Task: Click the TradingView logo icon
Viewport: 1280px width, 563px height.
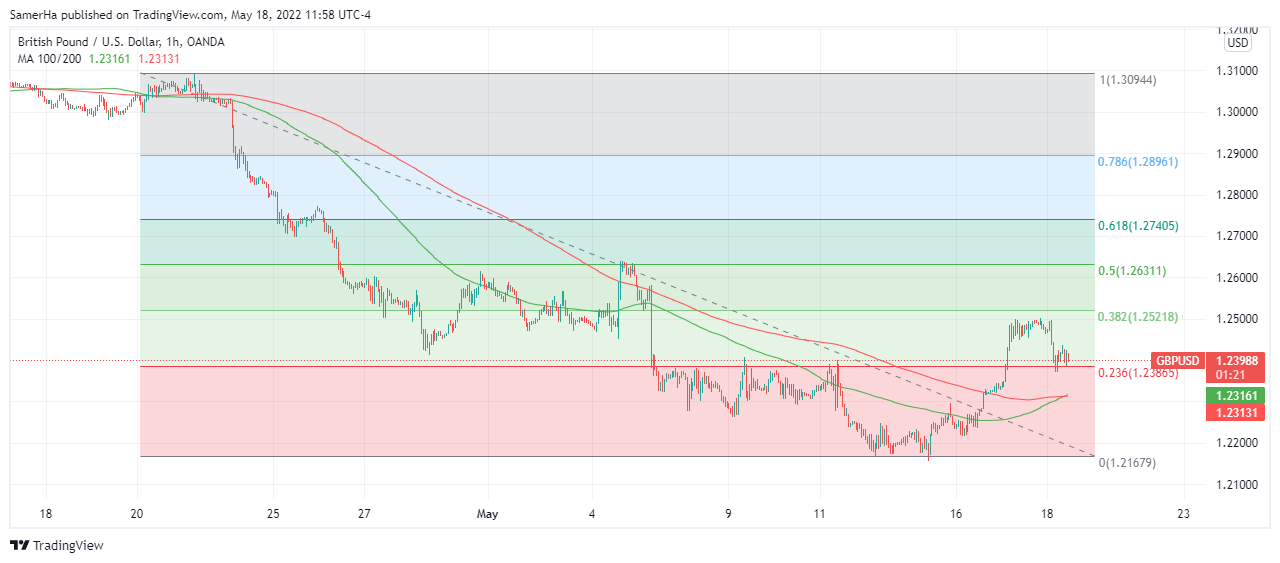Action: tap(19, 545)
